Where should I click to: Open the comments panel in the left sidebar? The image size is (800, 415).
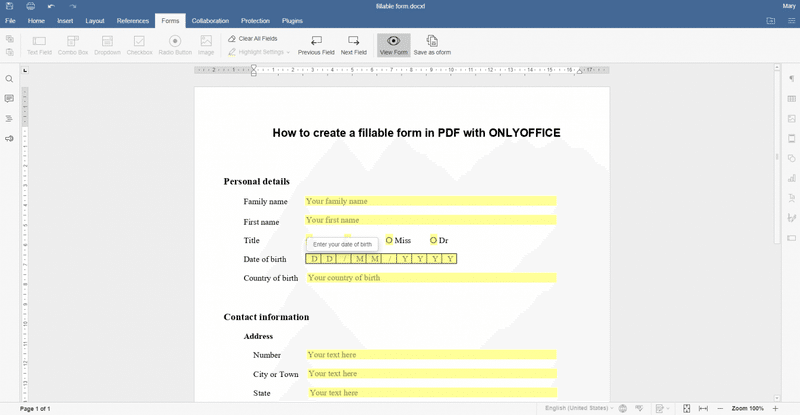[x=9, y=99]
